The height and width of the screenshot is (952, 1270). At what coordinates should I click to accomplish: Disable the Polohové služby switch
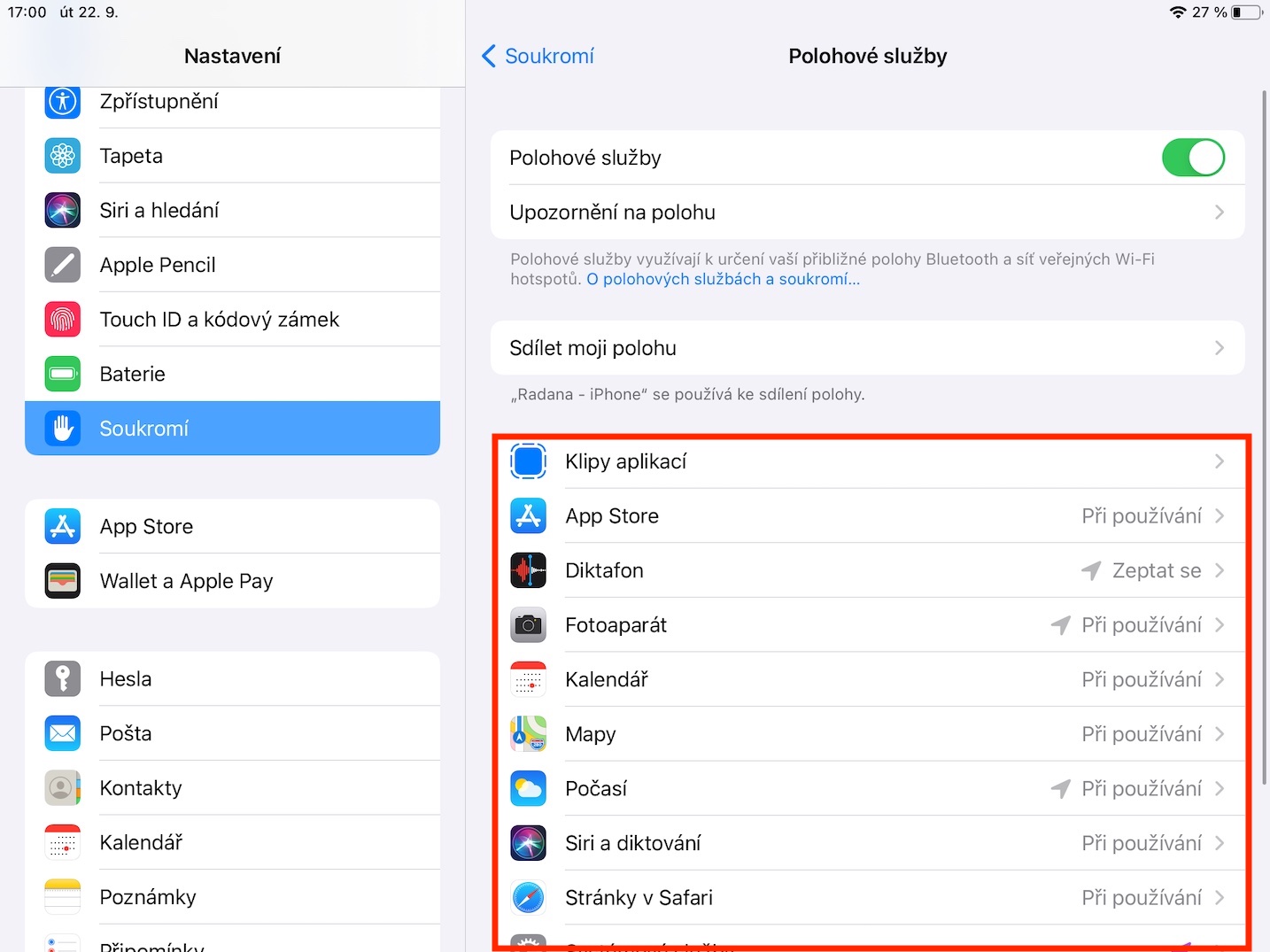(1193, 158)
